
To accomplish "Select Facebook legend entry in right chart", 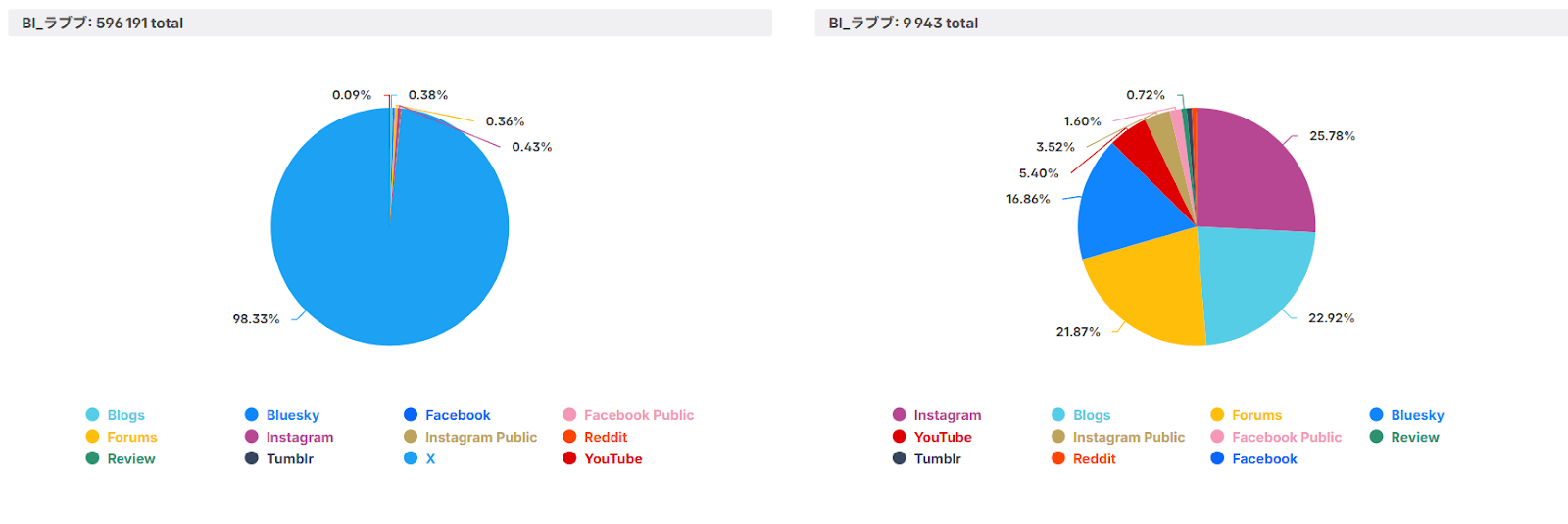I will coord(1253,458).
